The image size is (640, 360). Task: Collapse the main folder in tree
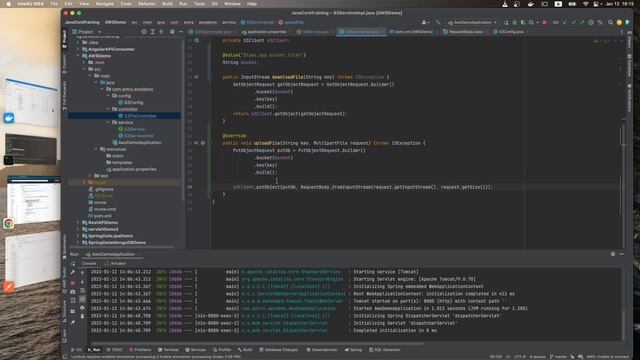91,76
